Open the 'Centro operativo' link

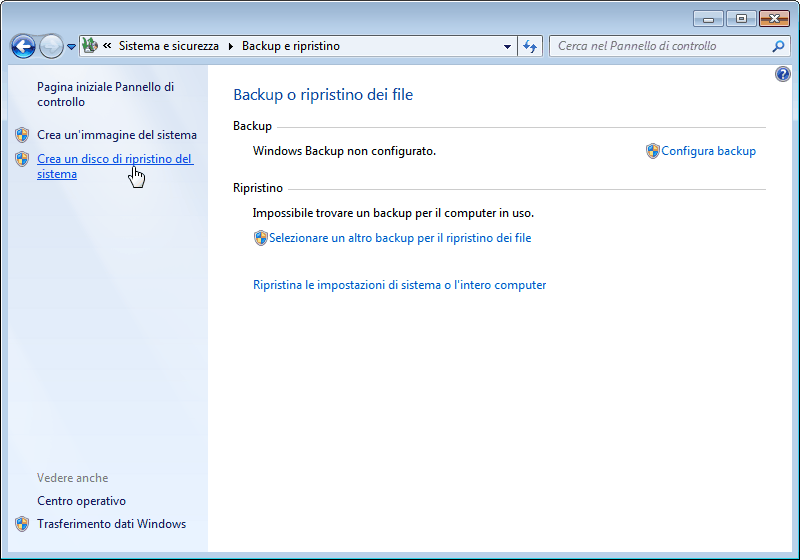pyautogui.click(x=81, y=501)
